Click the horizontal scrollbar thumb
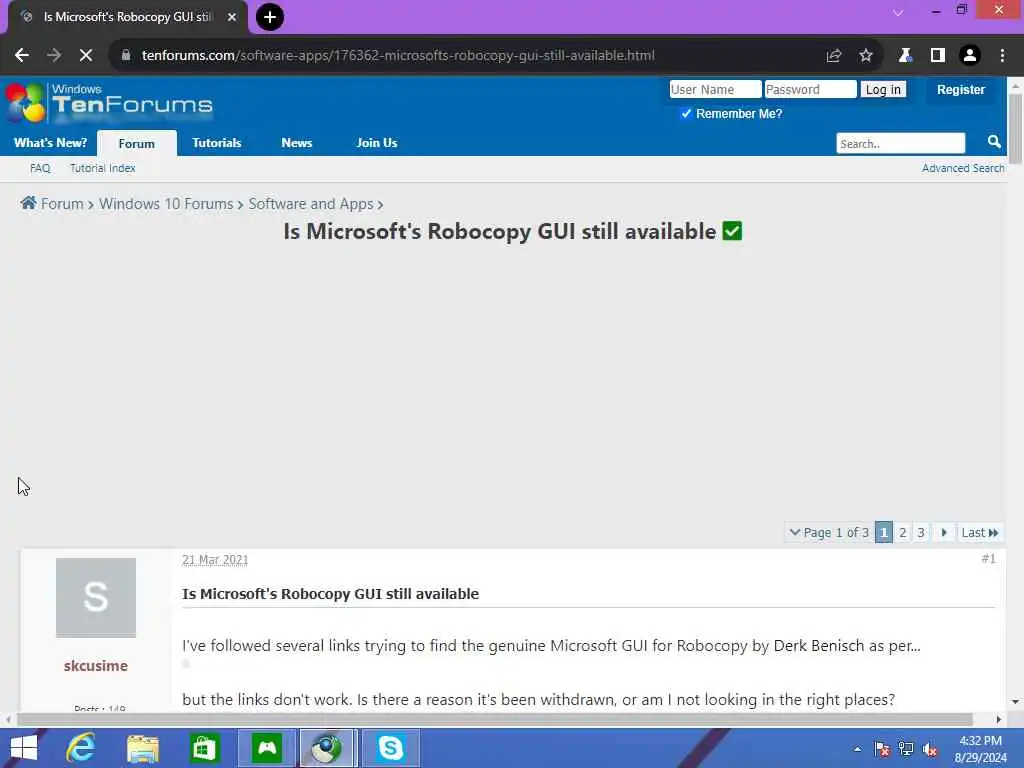The height and width of the screenshot is (768, 1024). [x=494, y=719]
